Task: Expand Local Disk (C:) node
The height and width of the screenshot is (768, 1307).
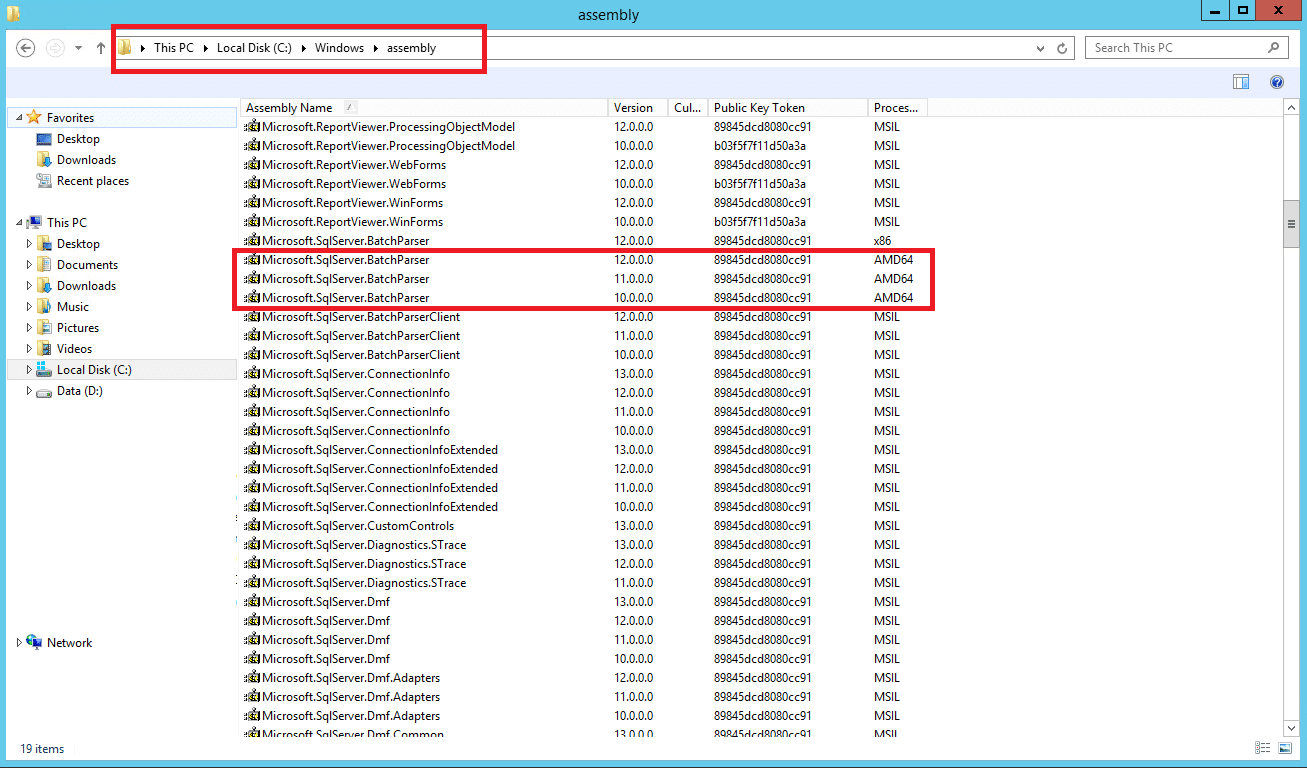Action: [x=29, y=370]
